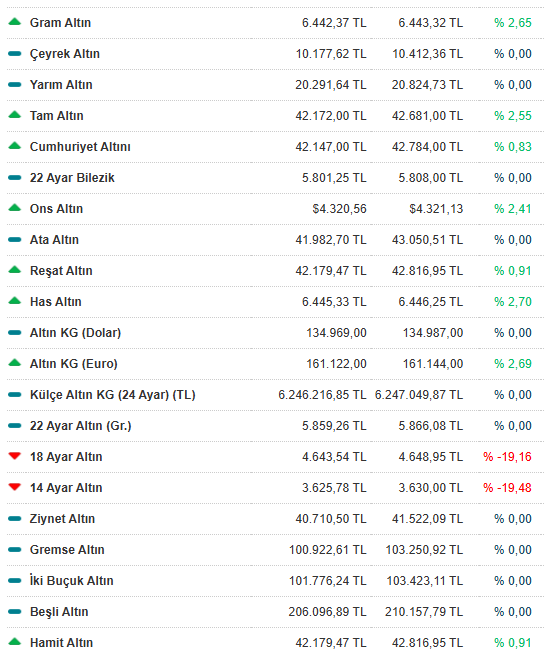Select Gram Altın buy price 6.442,37 TL
Screen dimensions: 545x657
[334, 23]
